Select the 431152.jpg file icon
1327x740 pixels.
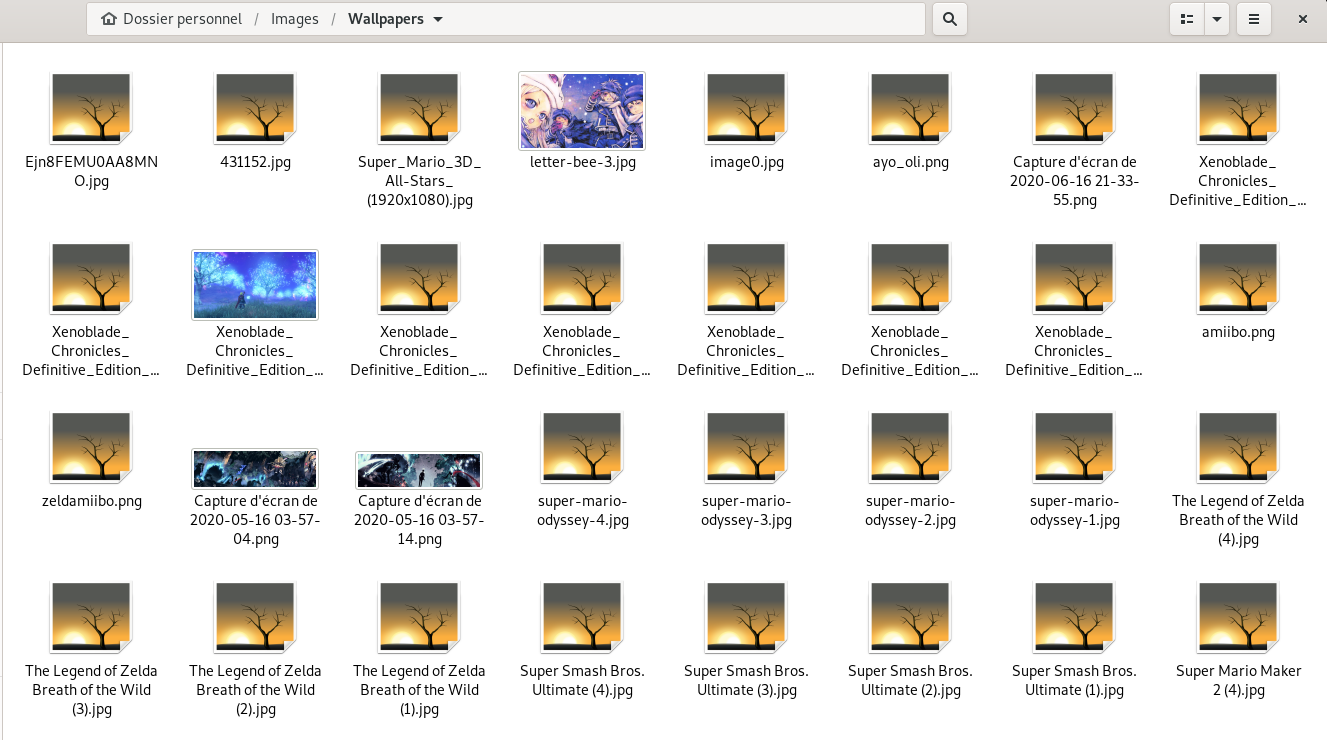click(255, 110)
